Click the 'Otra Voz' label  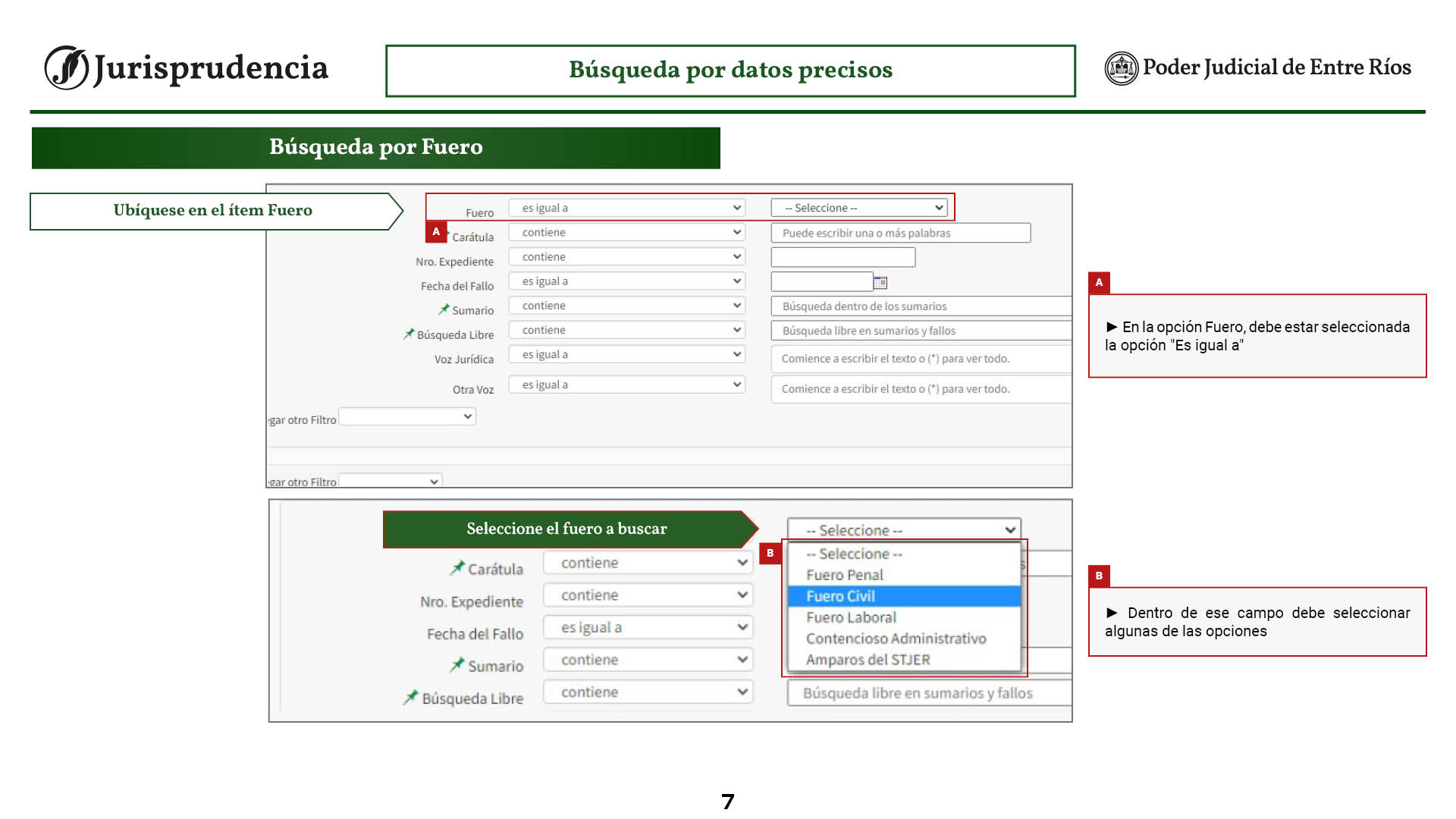pos(472,390)
